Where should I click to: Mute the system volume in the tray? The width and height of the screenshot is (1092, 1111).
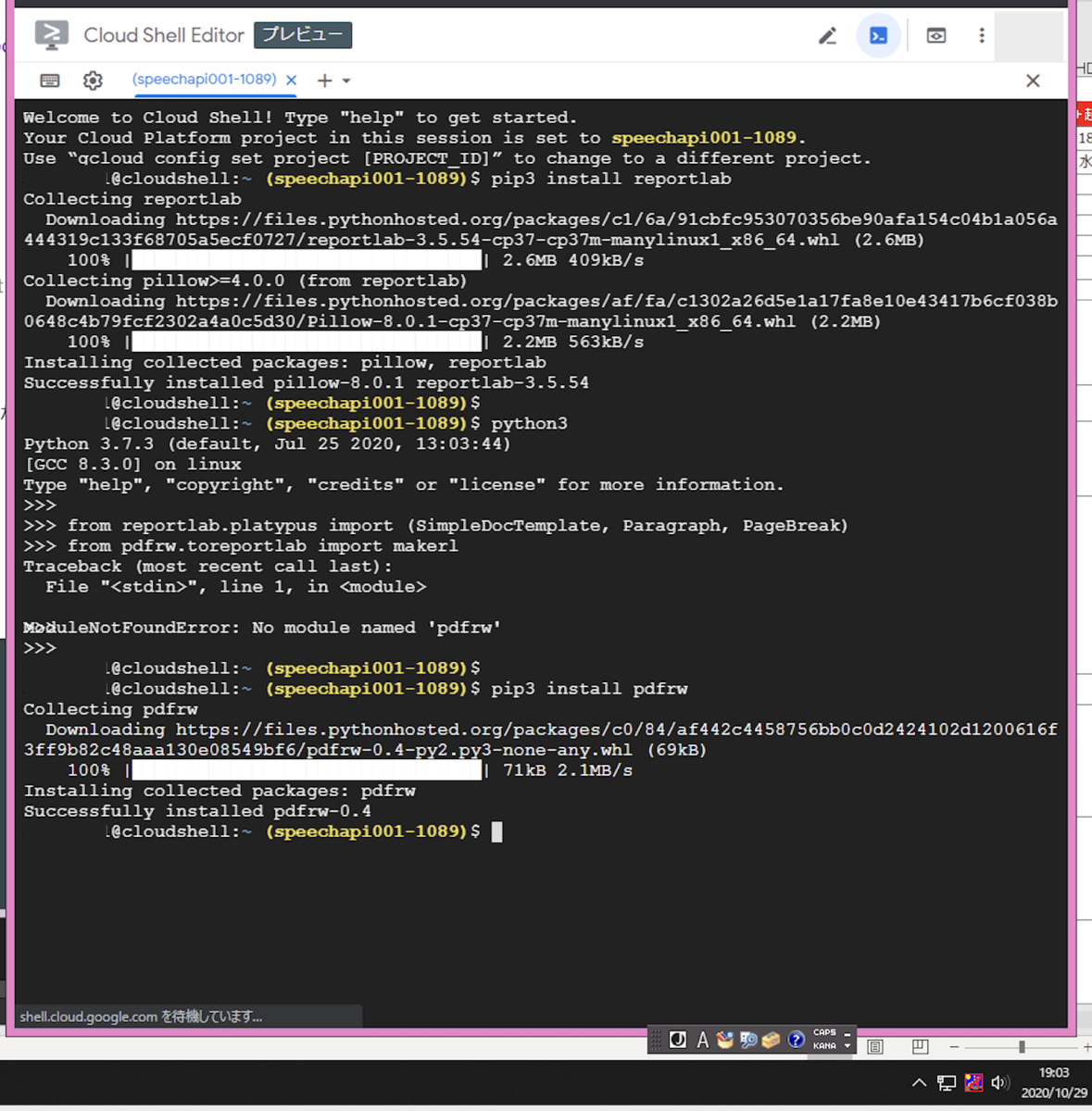1000,1082
